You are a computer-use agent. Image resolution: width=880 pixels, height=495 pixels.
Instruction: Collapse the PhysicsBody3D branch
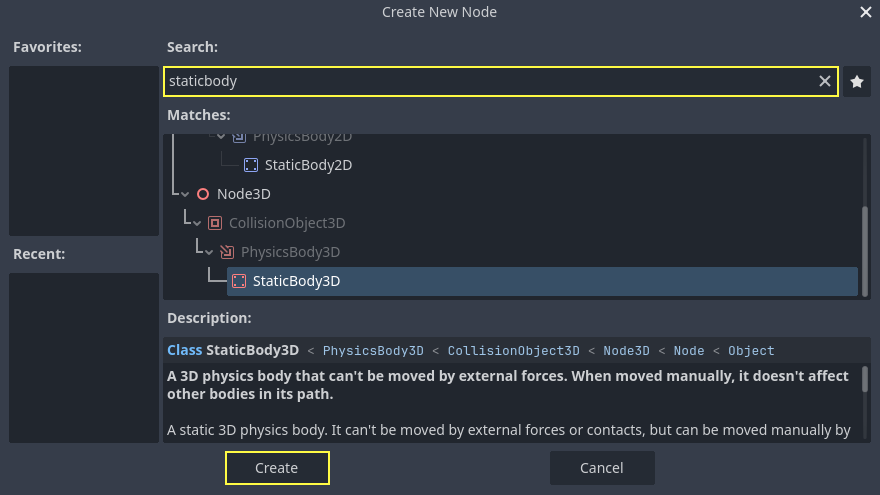click(210, 252)
